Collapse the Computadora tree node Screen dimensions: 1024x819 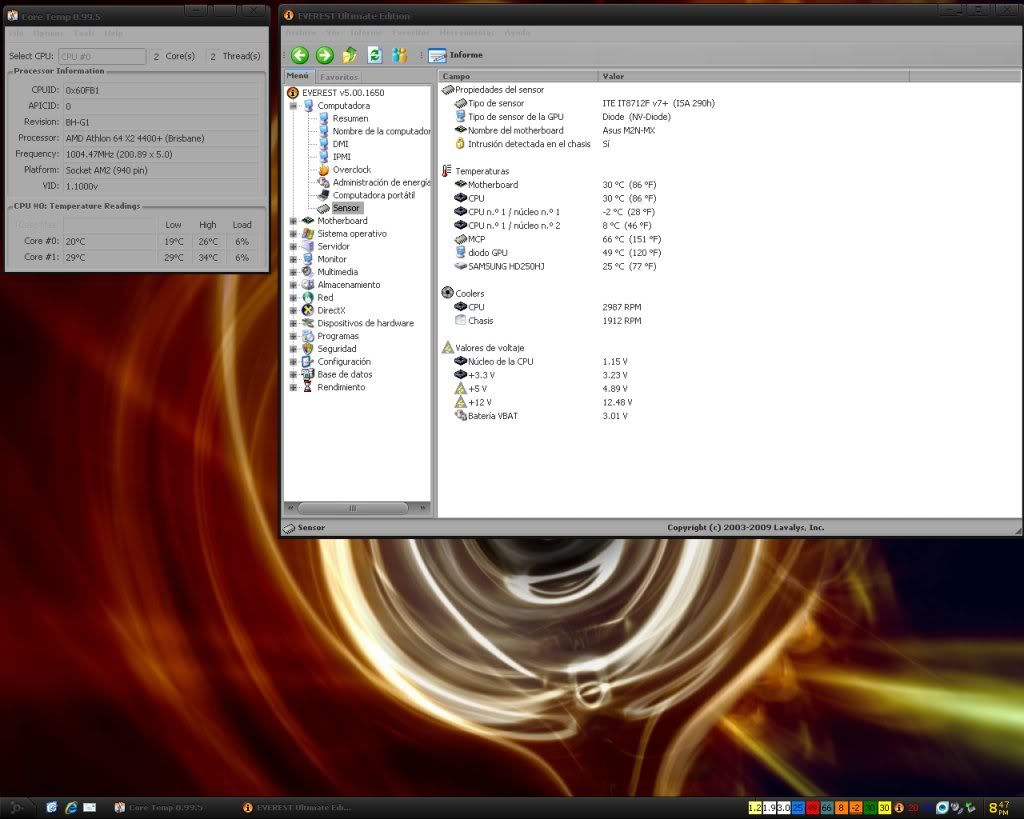tap(294, 106)
